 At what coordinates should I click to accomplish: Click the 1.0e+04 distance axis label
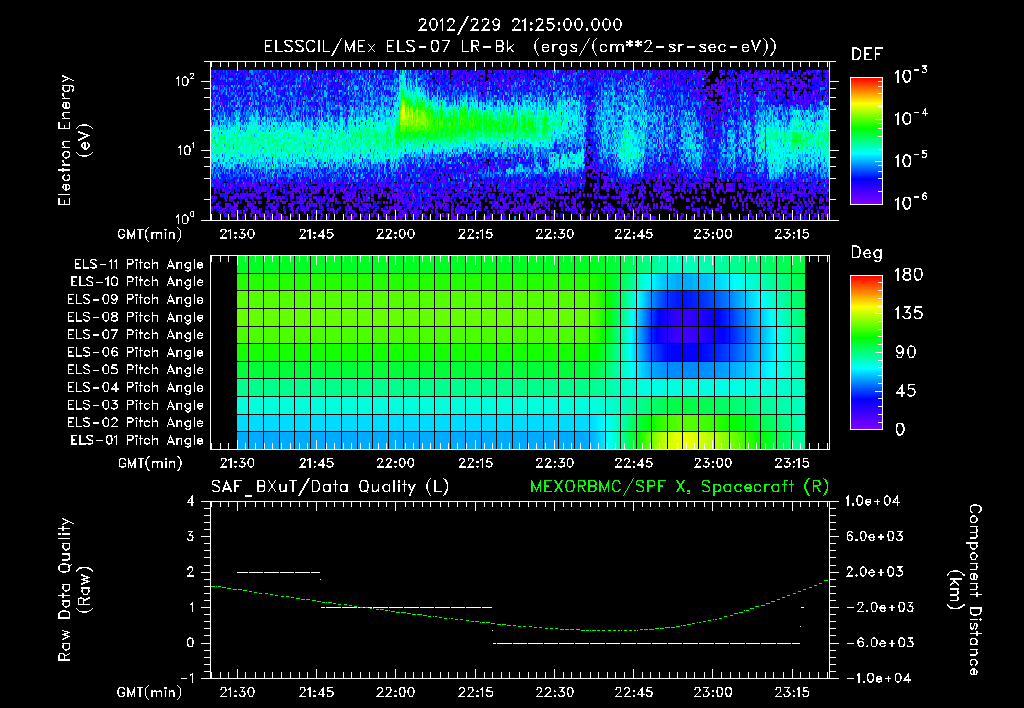872,501
